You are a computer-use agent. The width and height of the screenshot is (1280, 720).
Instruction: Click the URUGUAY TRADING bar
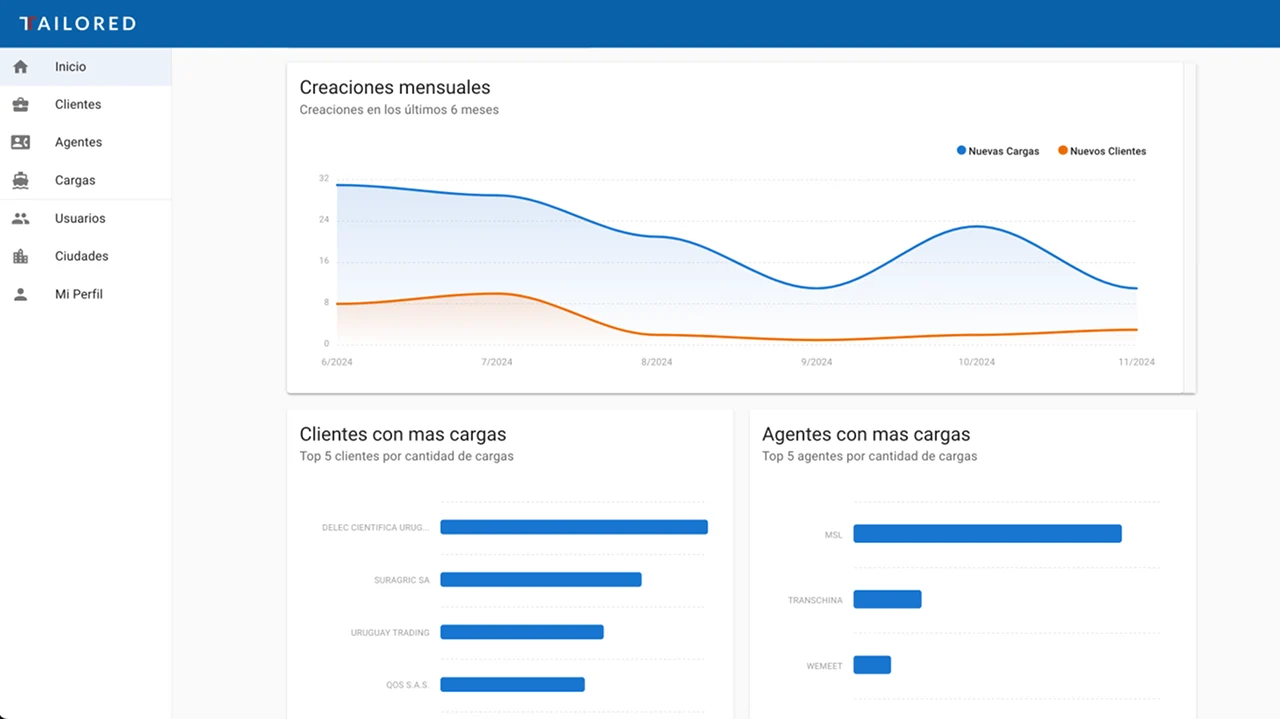click(521, 632)
